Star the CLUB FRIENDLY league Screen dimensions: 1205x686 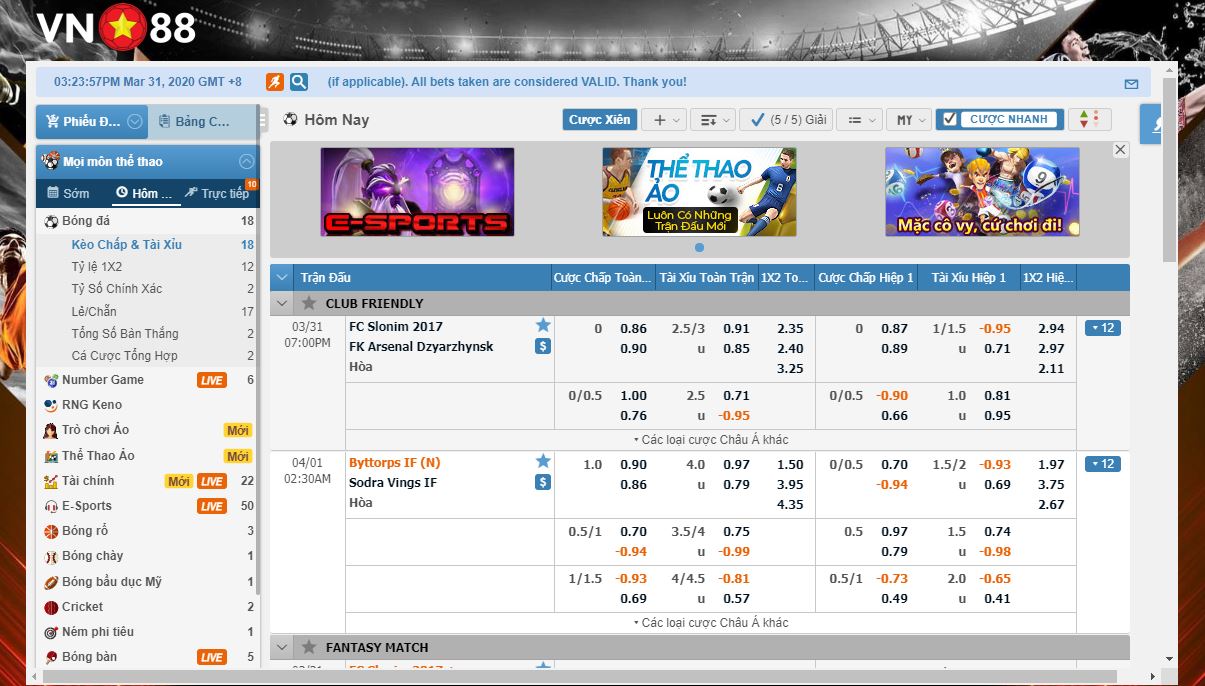(309, 303)
